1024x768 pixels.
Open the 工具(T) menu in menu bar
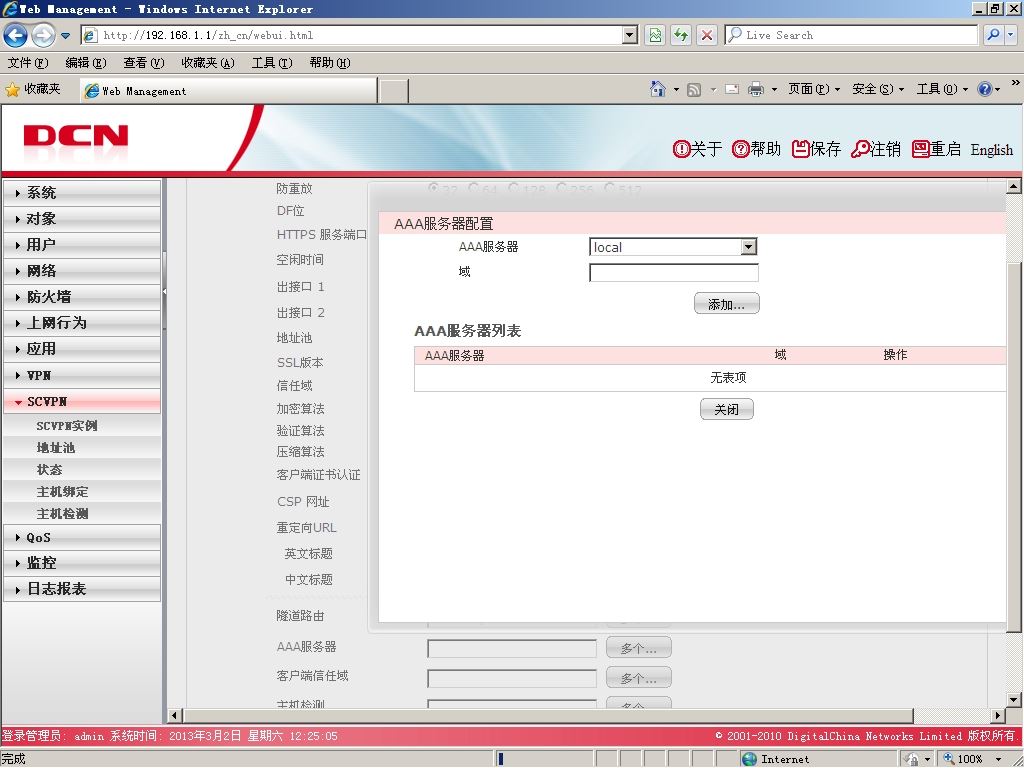(272, 63)
